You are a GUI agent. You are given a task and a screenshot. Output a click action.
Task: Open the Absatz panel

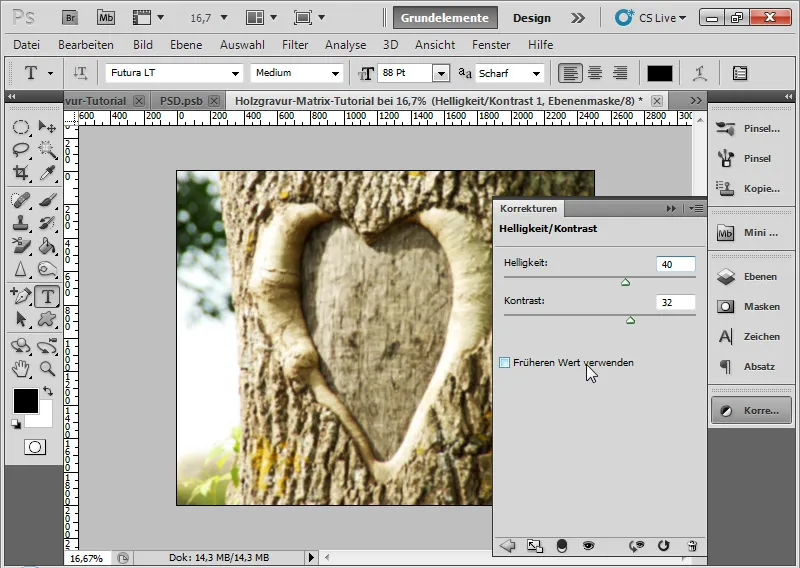(751, 366)
